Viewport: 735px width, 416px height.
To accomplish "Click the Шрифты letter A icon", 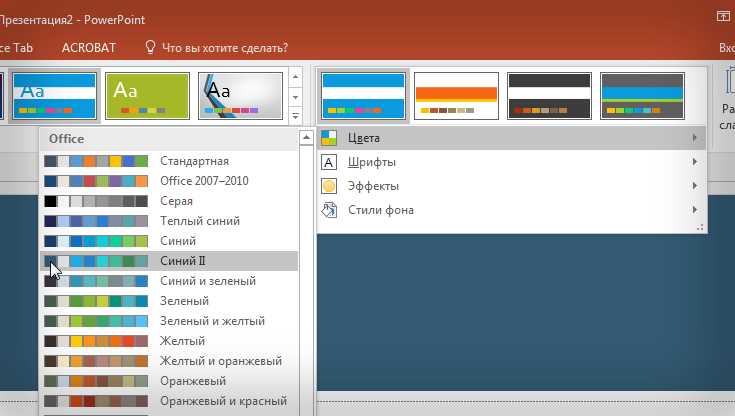I will (x=329, y=162).
